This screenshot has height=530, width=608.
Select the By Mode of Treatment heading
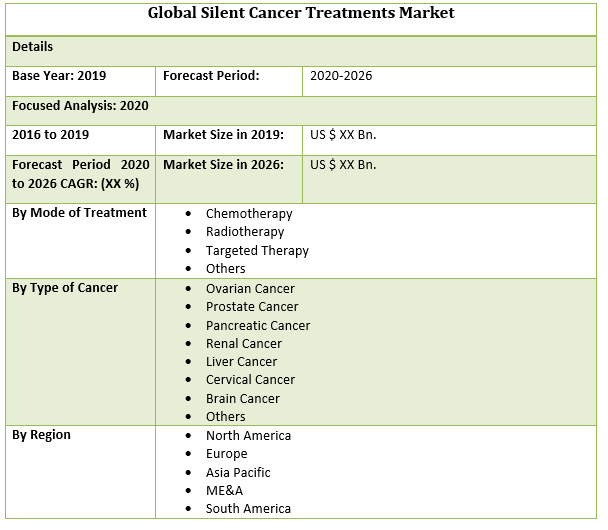click(79, 213)
